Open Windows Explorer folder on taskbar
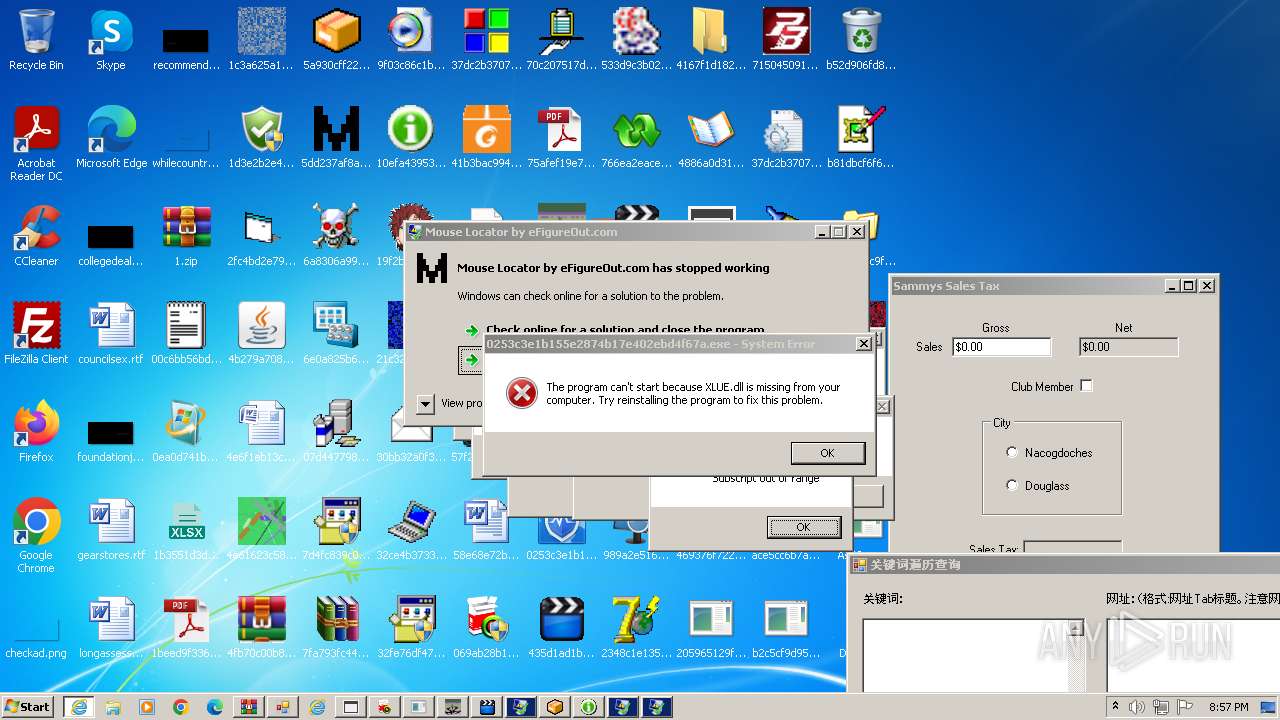Screen dimensions: 1280x720 (112, 707)
